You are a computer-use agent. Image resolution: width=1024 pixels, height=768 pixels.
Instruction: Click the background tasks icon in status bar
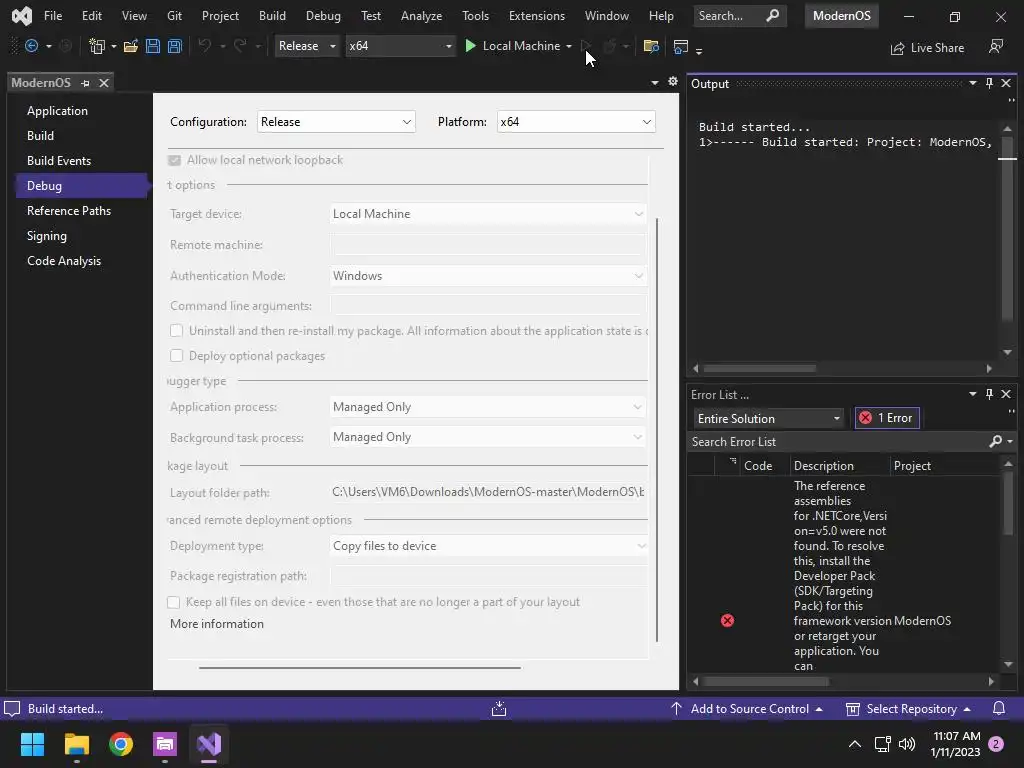click(499, 709)
